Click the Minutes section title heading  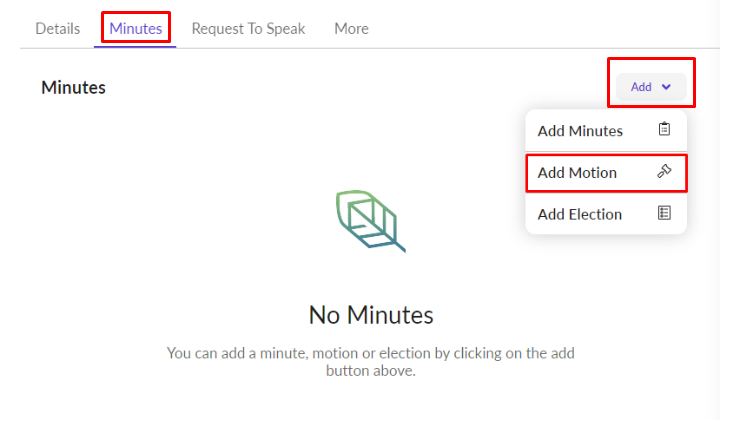click(x=73, y=87)
